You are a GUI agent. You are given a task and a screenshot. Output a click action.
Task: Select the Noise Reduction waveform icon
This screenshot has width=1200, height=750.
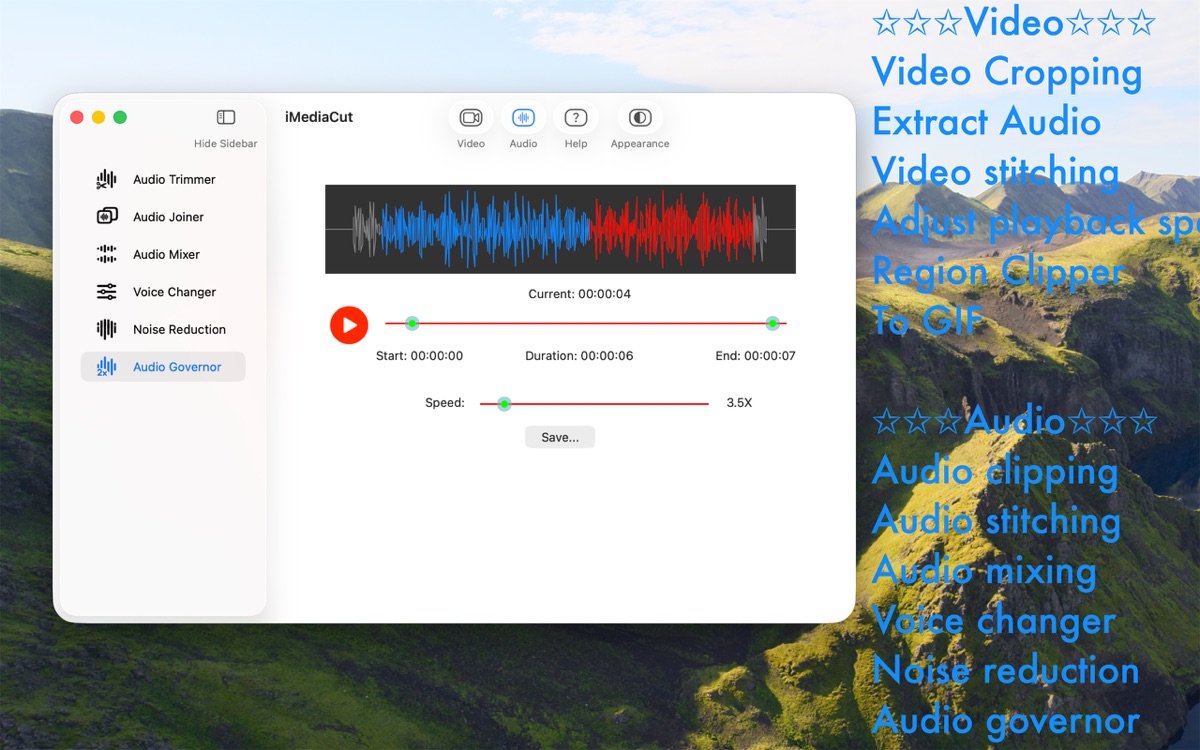coord(106,329)
